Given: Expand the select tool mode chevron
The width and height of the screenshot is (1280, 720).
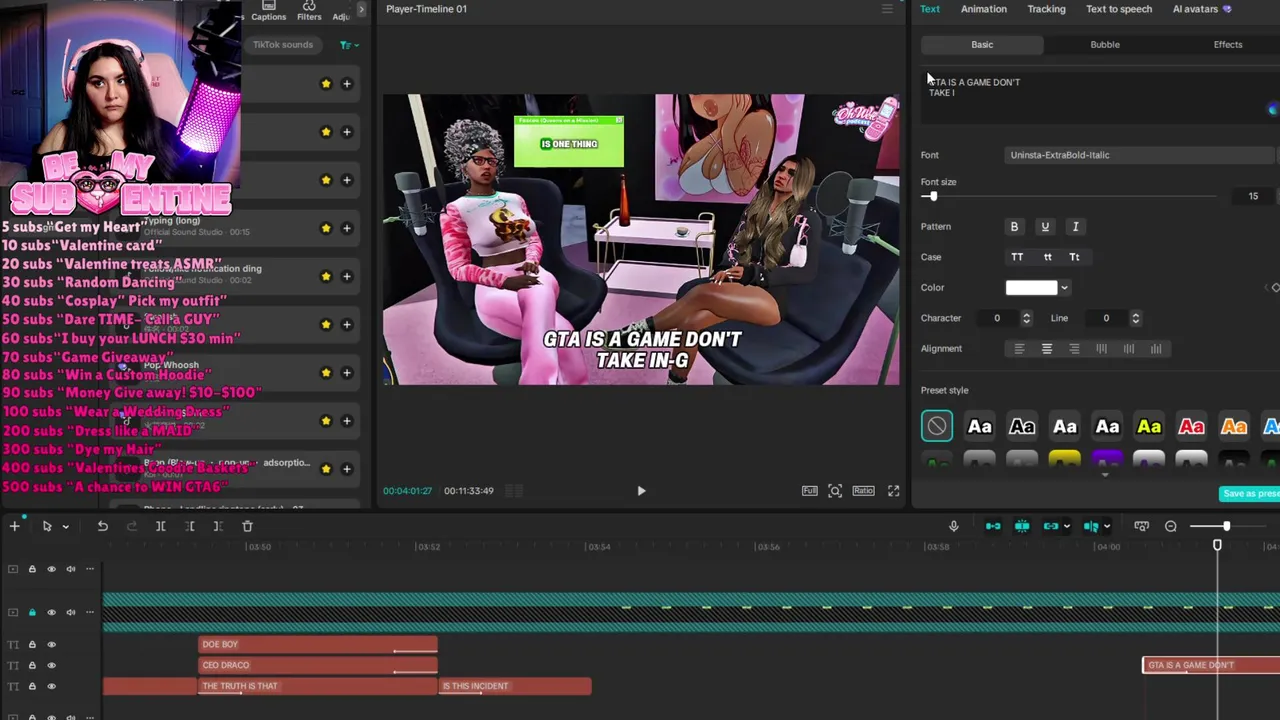Looking at the screenshot, I should (65, 527).
